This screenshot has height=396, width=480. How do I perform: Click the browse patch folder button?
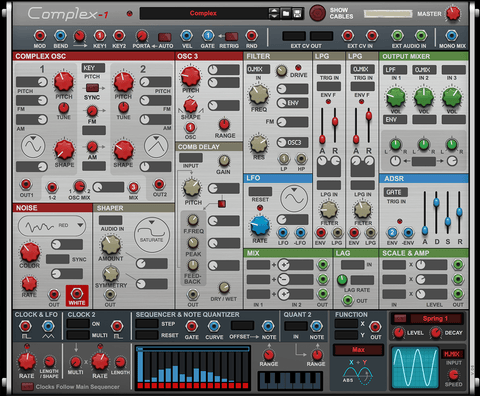286,13
